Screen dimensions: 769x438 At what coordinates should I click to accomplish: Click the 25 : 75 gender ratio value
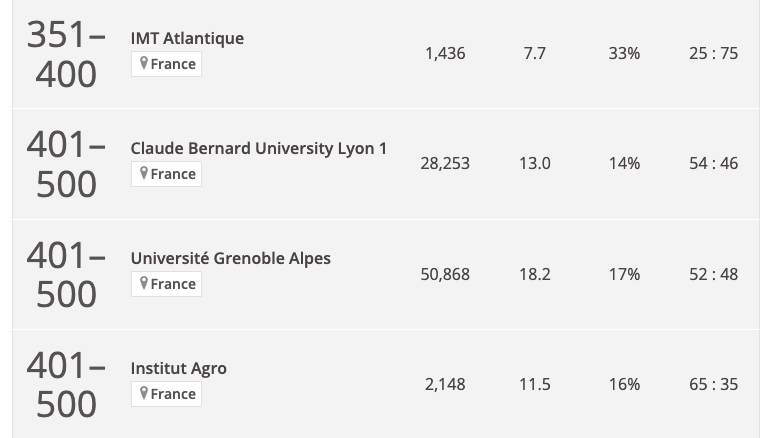713,53
